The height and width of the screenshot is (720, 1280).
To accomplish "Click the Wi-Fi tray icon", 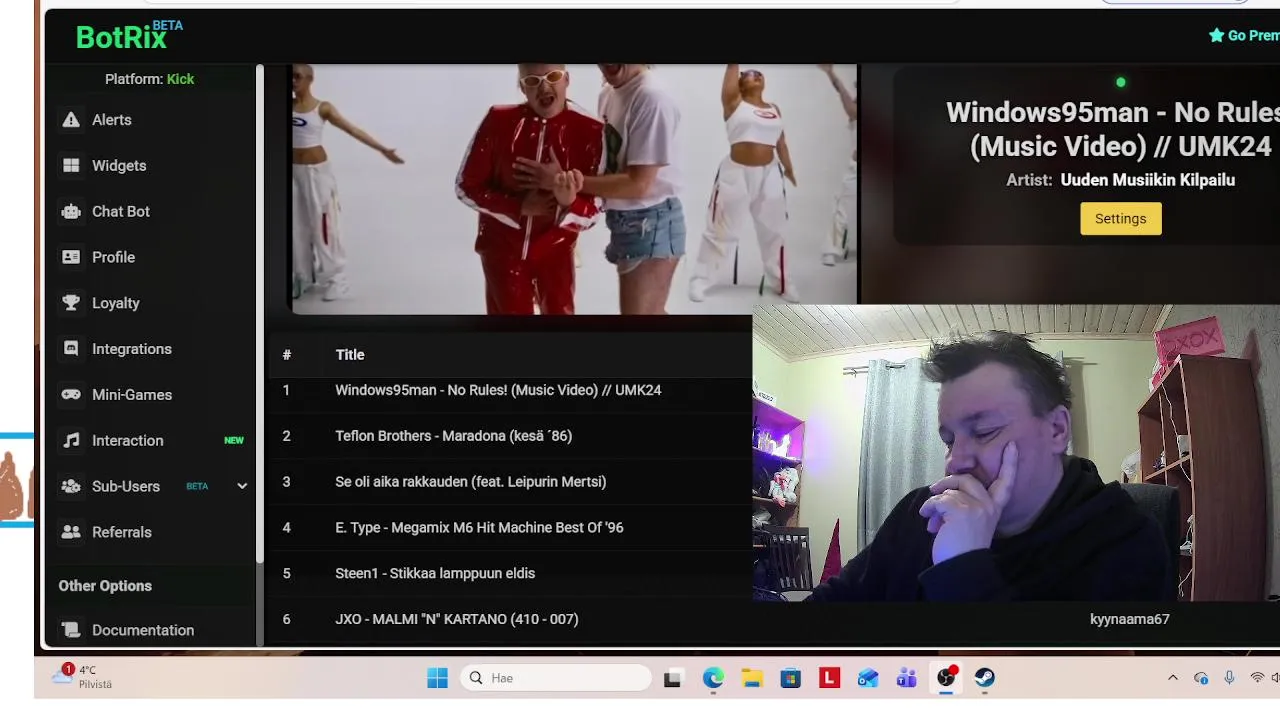I will (x=1257, y=679).
